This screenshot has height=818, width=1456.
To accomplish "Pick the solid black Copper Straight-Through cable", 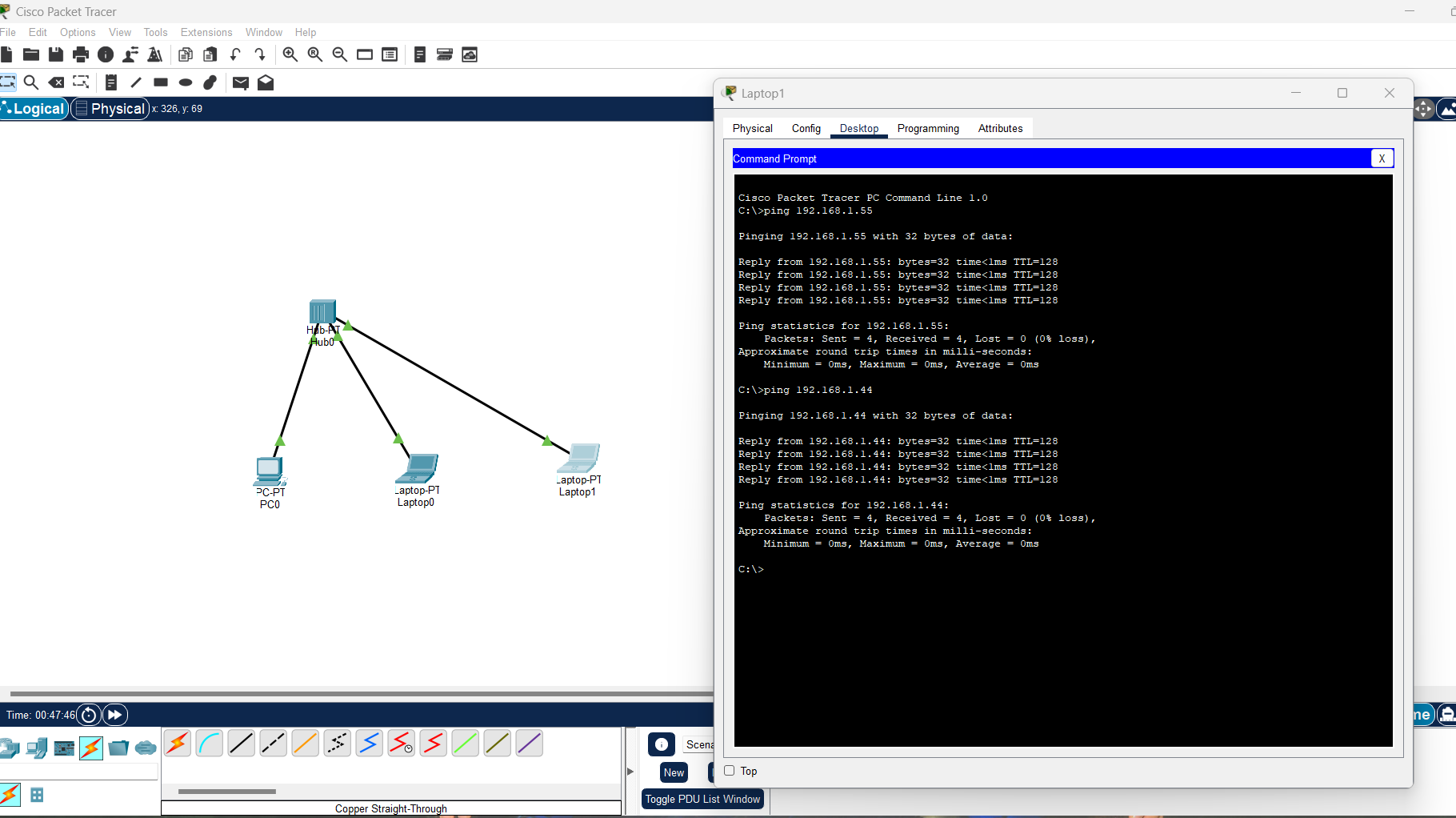I will (x=242, y=744).
